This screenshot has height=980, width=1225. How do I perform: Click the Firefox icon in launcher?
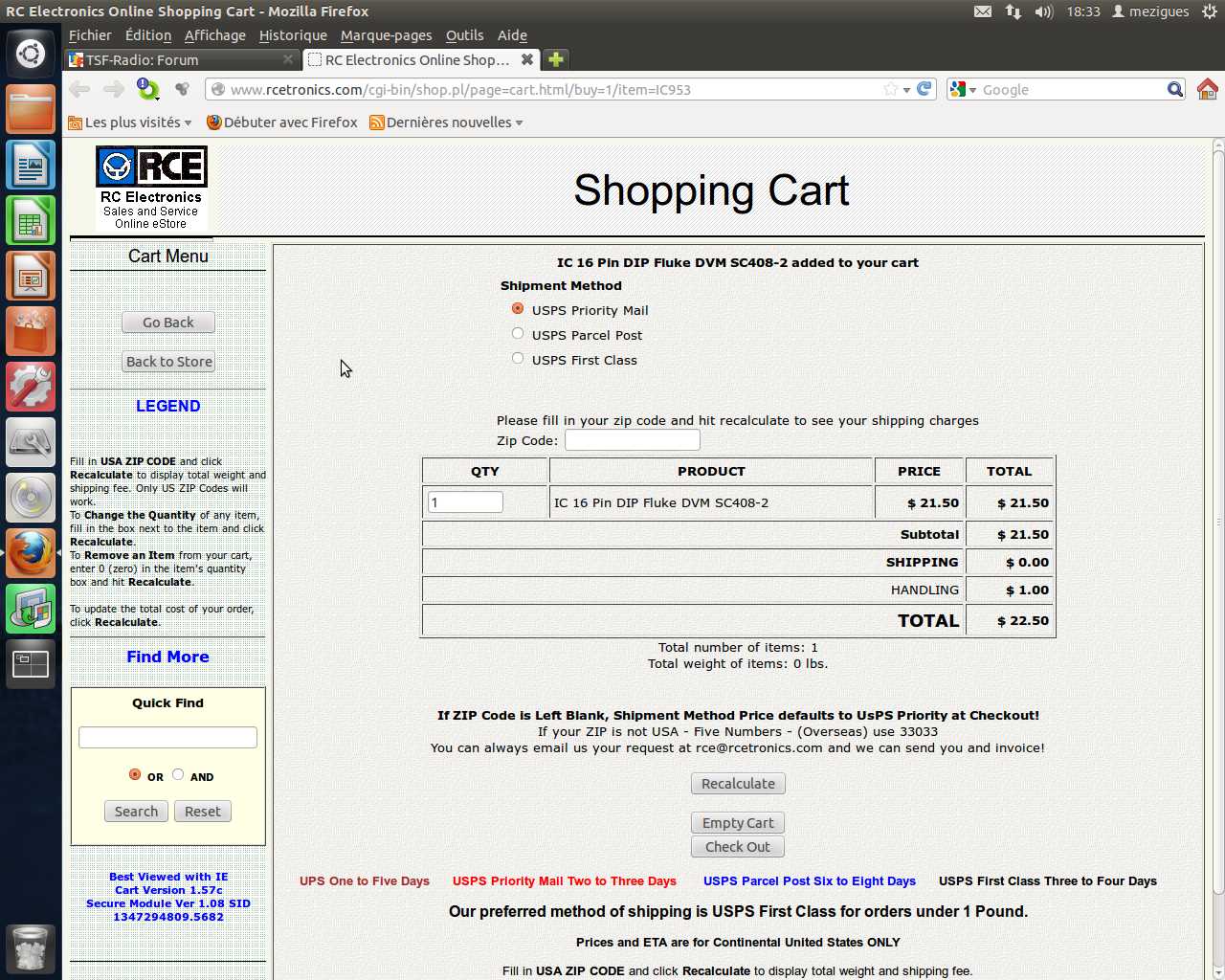[31, 553]
